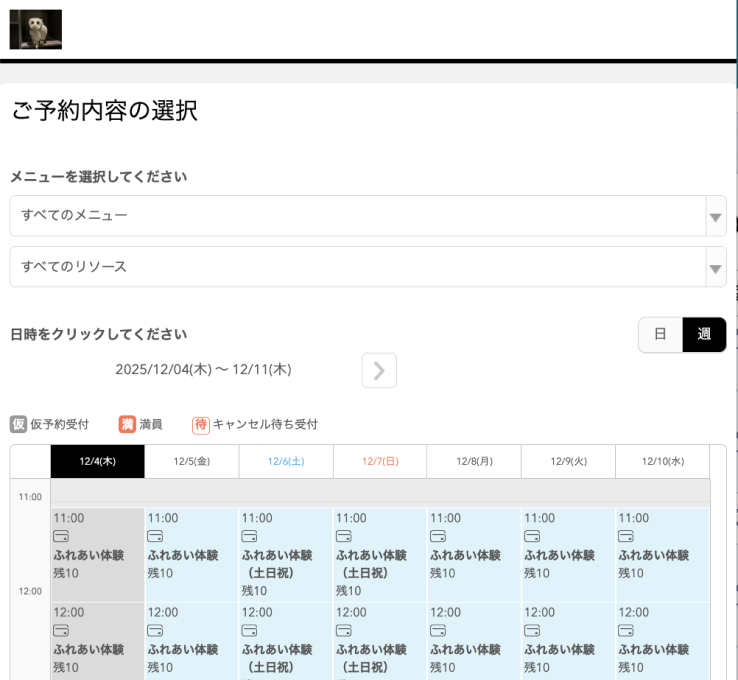Image resolution: width=738 pixels, height=680 pixels.
Task: Switch to 週 (week) view
Action: 704,335
